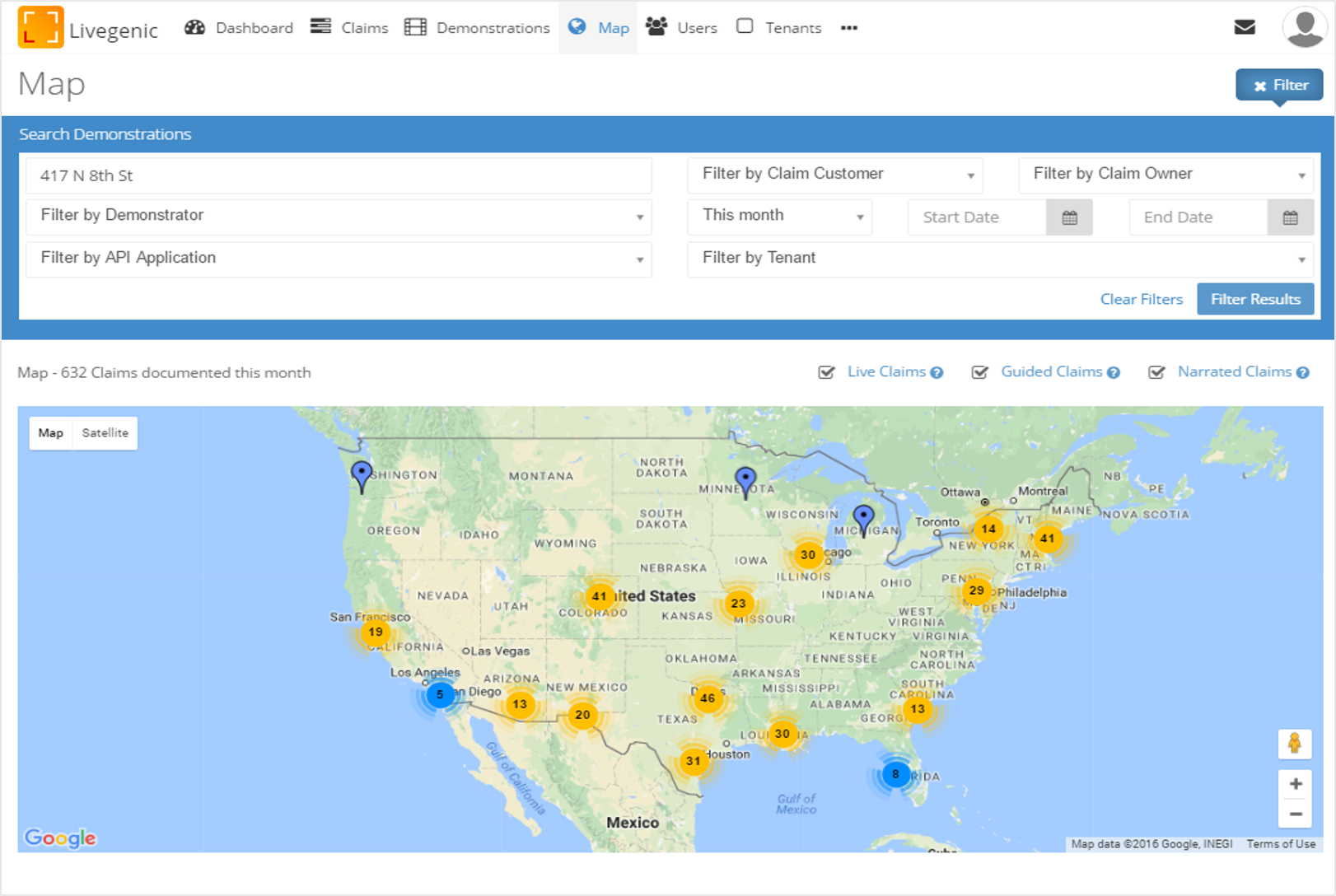Open the This month period dropdown
Screen dimensions: 1336x896
point(780,216)
